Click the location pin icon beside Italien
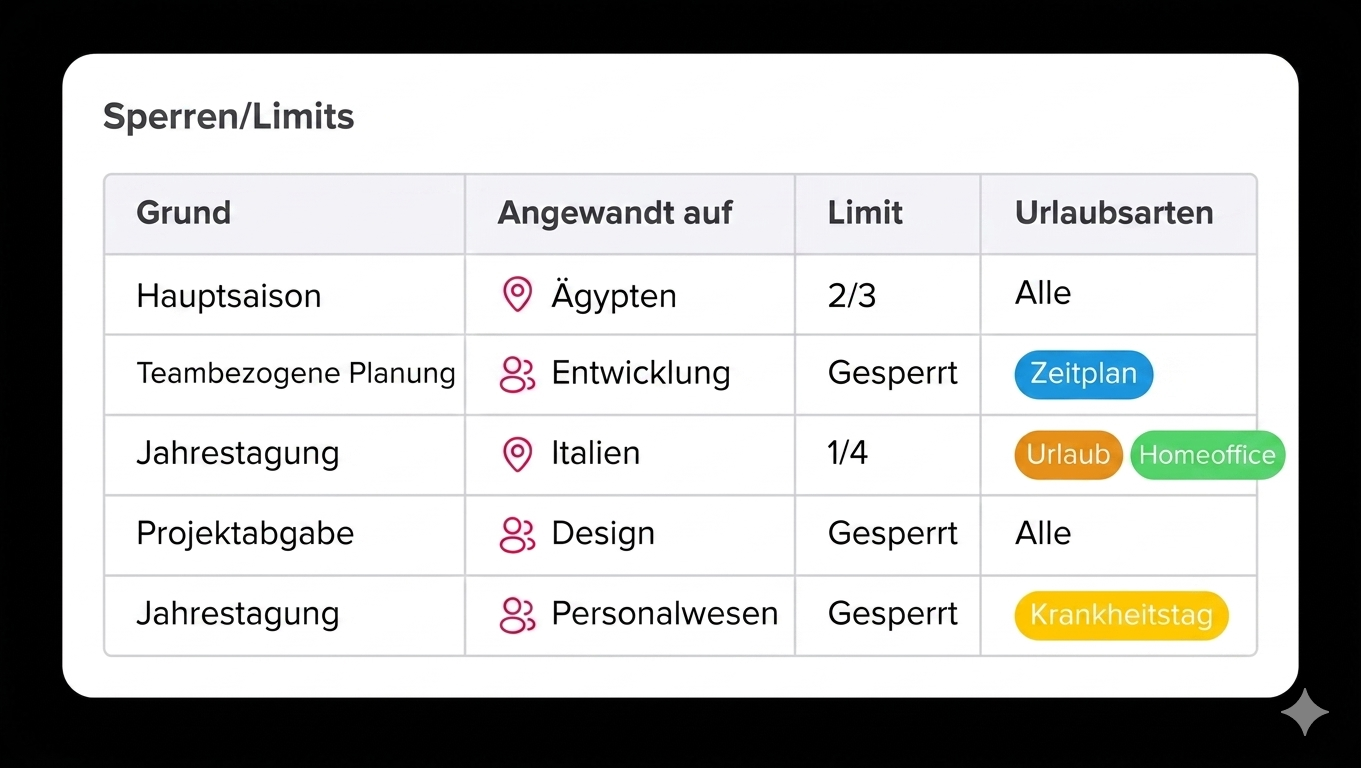 click(517, 454)
